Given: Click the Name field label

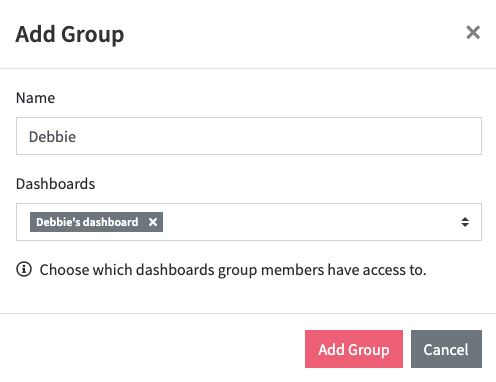Looking at the screenshot, I should pos(35,98).
